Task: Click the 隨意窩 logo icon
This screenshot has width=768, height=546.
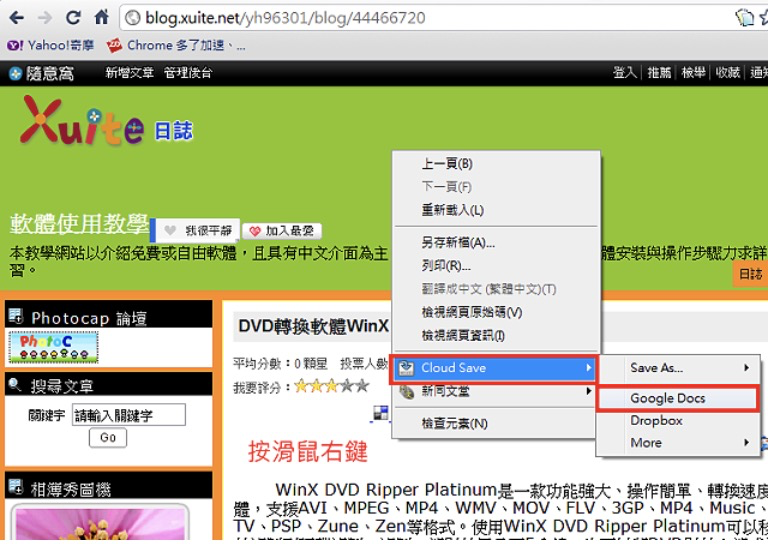Action: click(x=16, y=73)
